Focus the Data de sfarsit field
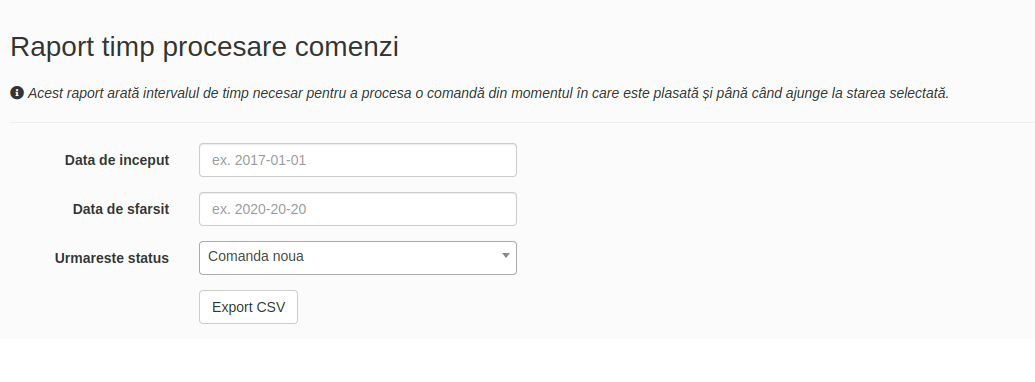The height and width of the screenshot is (382, 1035). [x=358, y=209]
